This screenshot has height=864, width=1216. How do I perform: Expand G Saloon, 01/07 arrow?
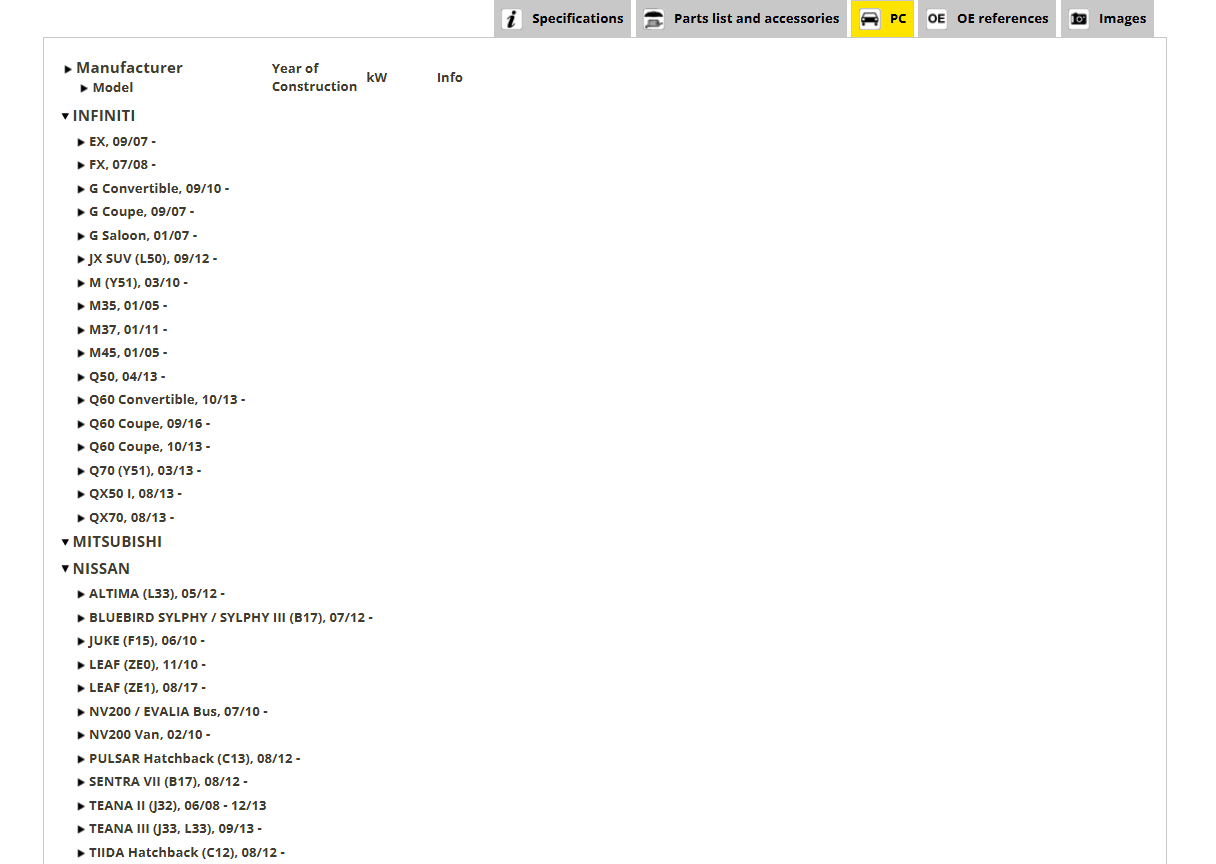[x=81, y=236]
